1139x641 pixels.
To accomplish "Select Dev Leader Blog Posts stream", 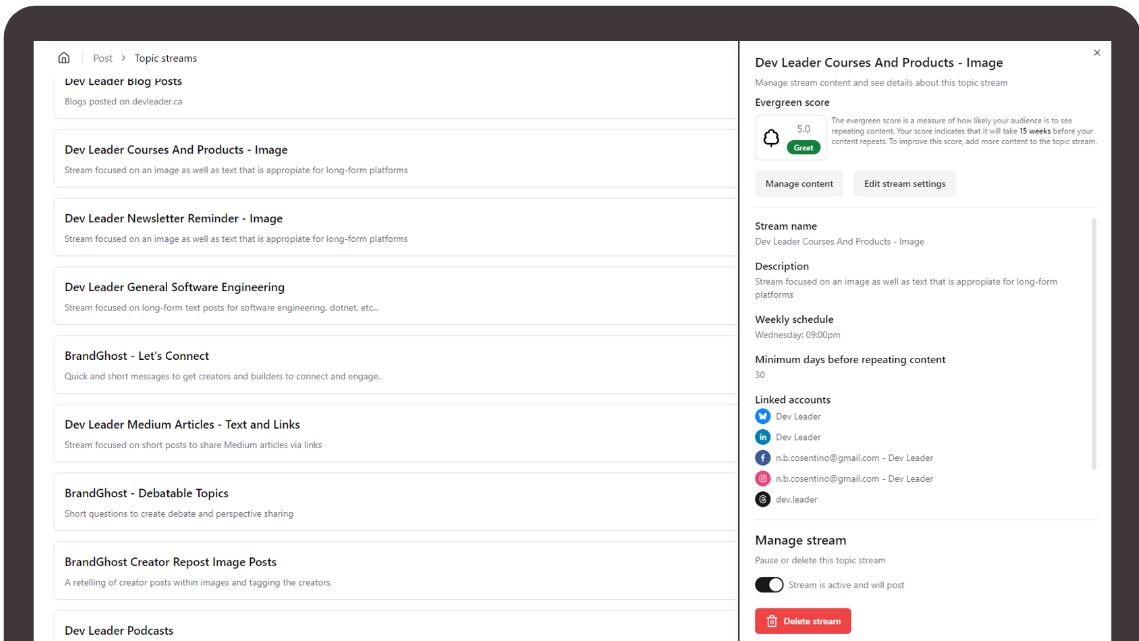I will pyautogui.click(x=396, y=95).
